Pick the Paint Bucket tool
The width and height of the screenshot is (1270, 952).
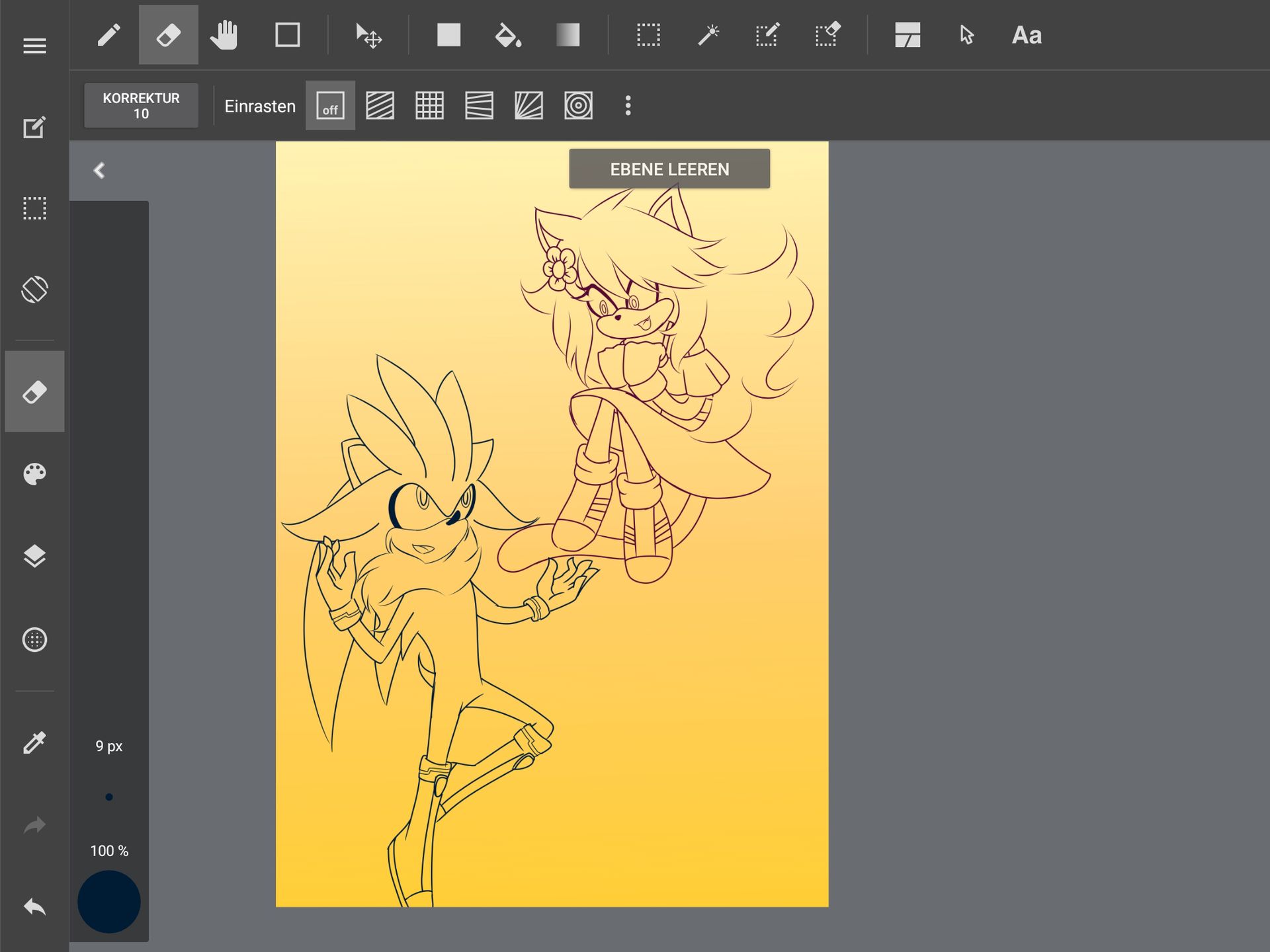tap(508, 35)
